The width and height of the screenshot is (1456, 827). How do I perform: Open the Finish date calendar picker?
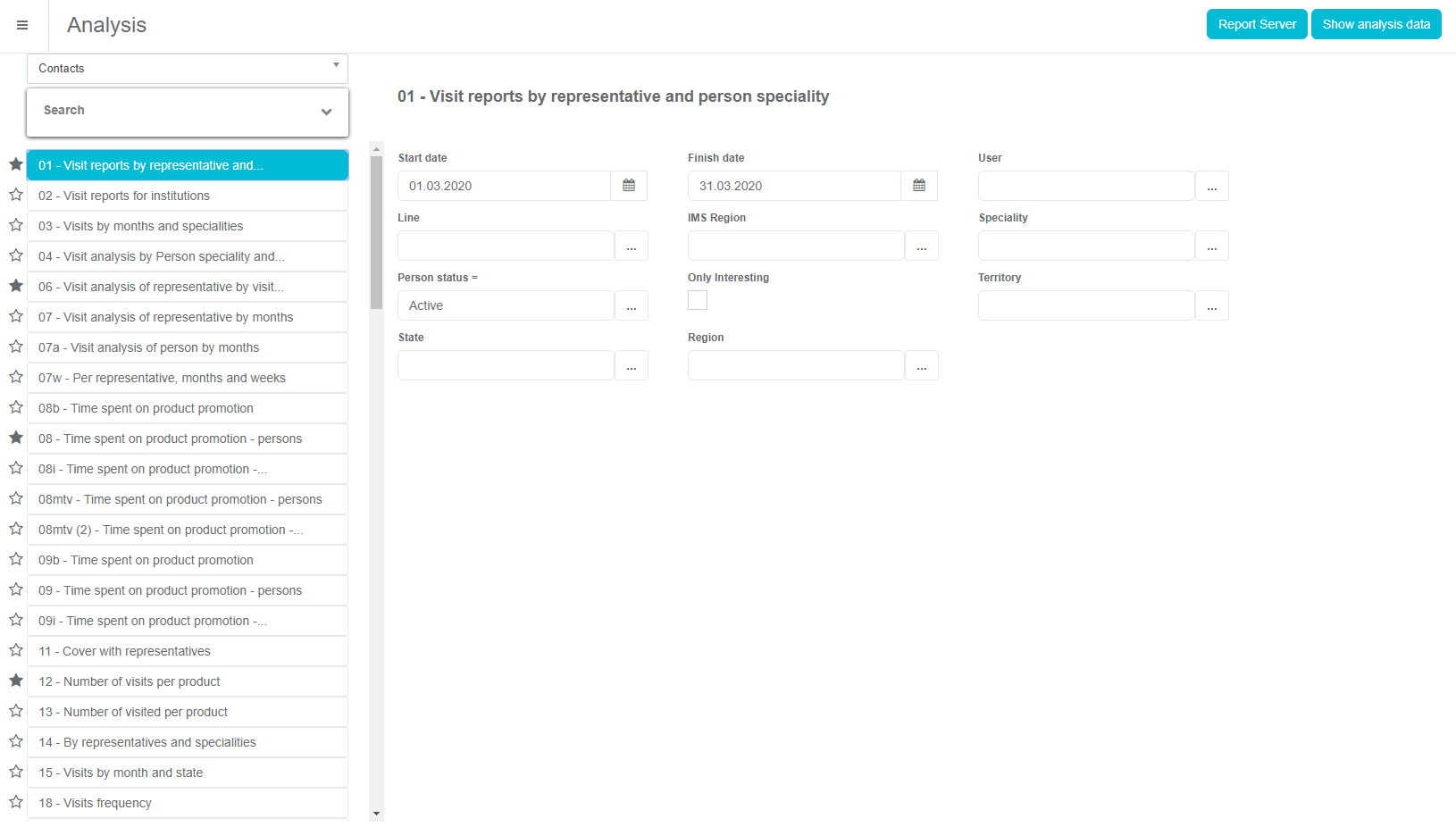click(x=919, y=186)
